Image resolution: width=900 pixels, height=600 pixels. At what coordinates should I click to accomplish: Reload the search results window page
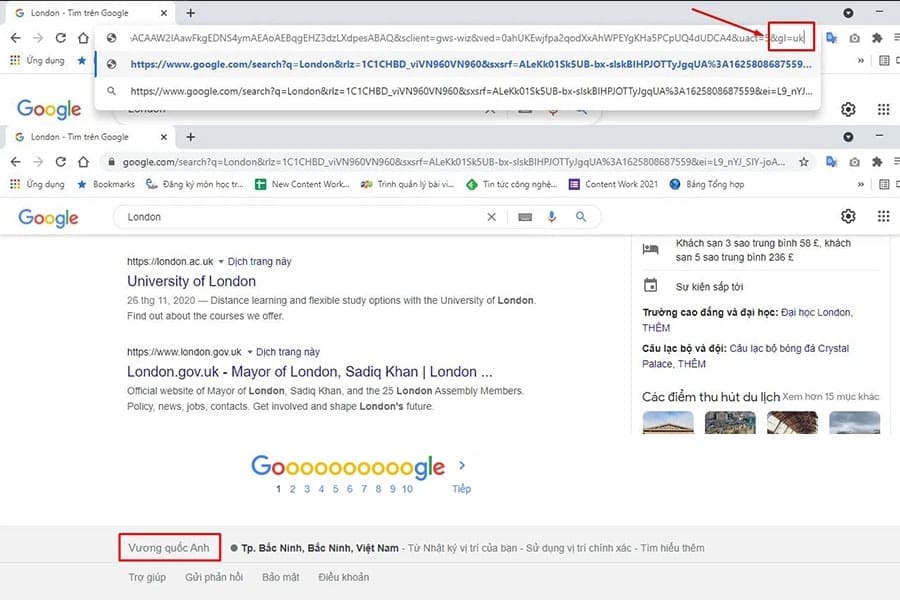coord(60,162)
